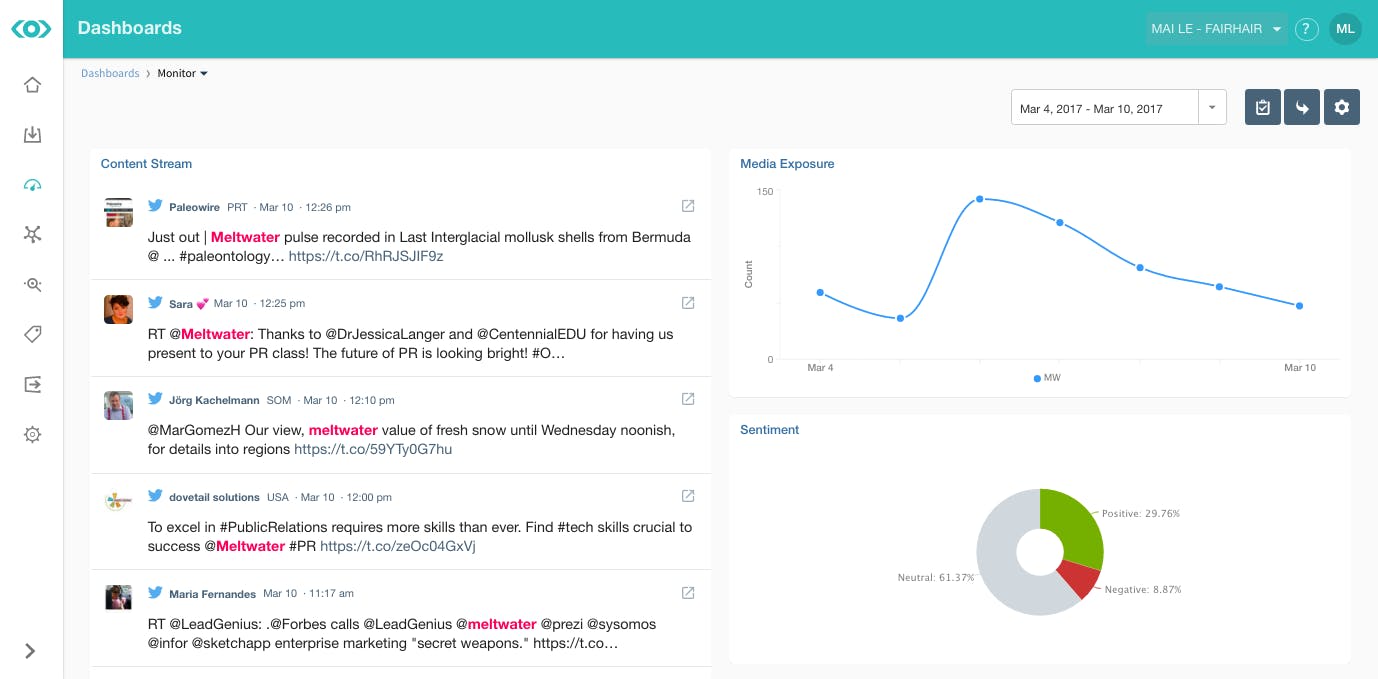Image resolution: width=1378 pixels, height=679 pixels.
Task: Open the date range dropdown arrow
Action: tap(1212, 108)
